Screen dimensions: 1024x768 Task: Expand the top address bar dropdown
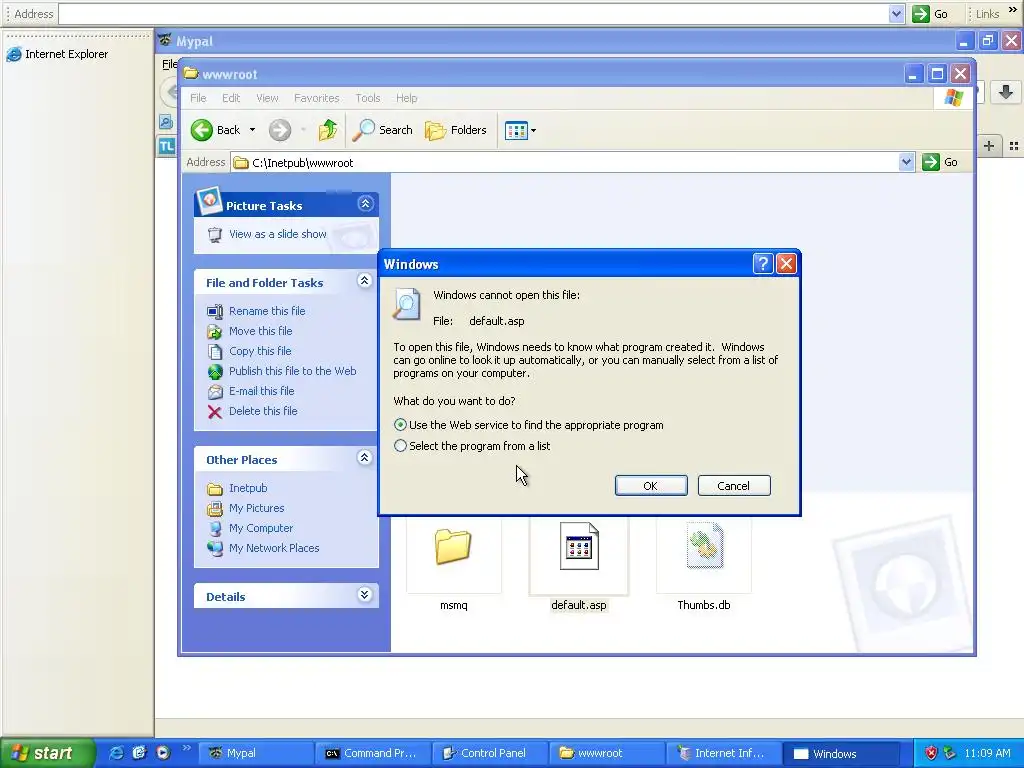pyautogui.click(x=896, y=14)
